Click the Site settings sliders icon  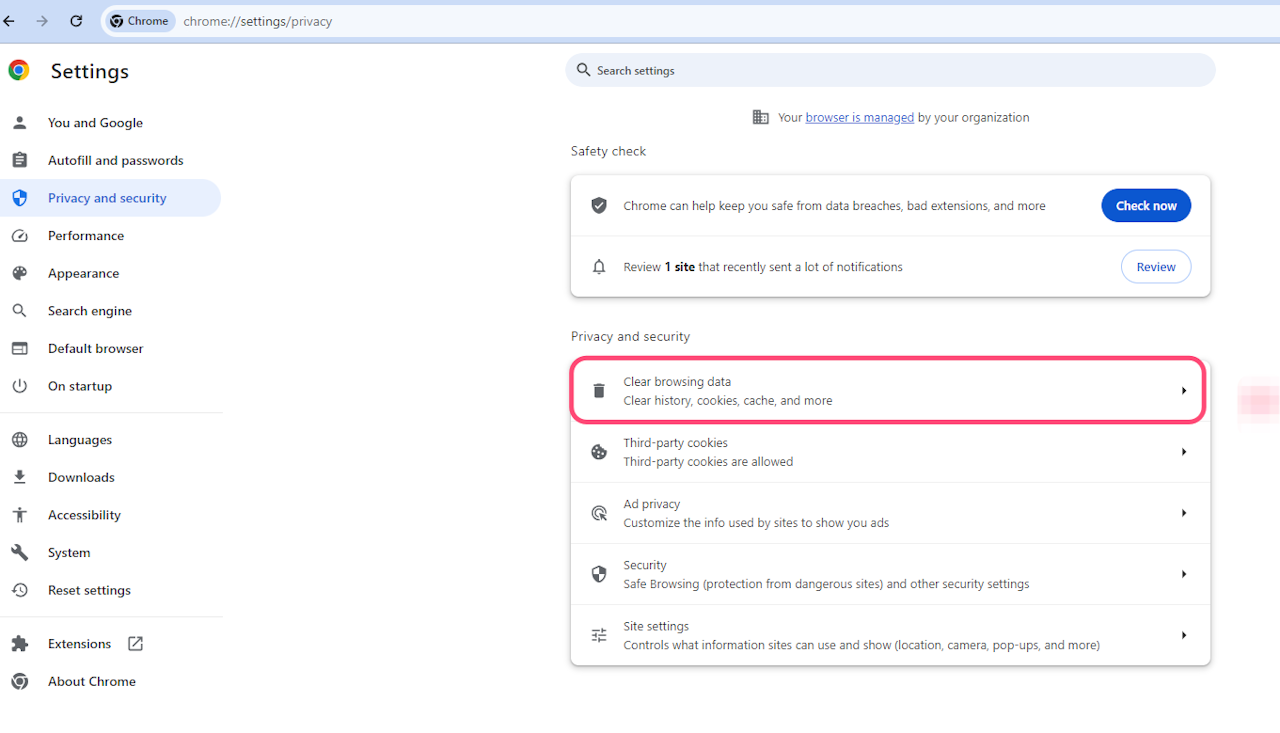click(598, 634)
